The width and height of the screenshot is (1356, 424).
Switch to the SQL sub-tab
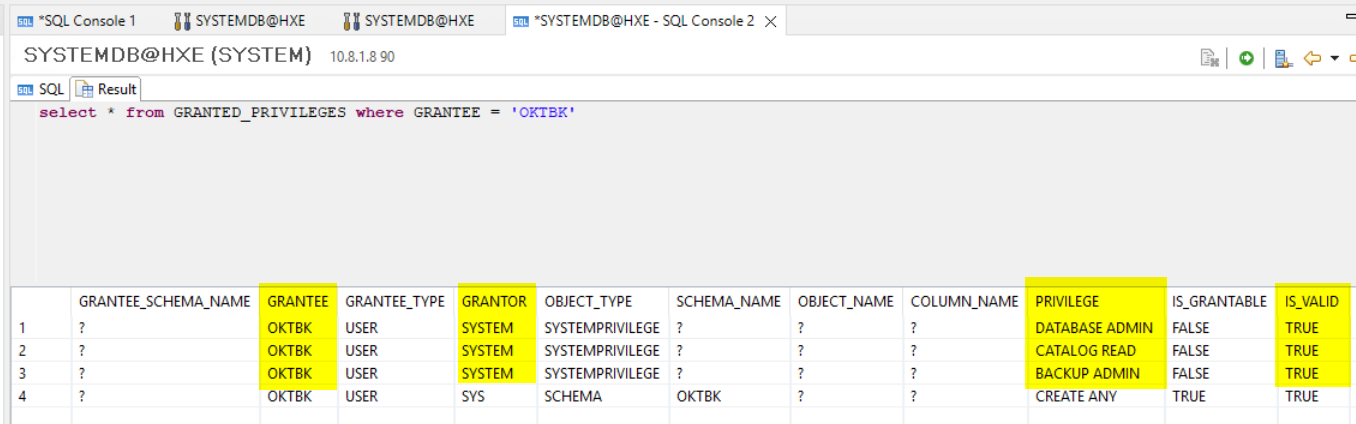coord(40,89)
